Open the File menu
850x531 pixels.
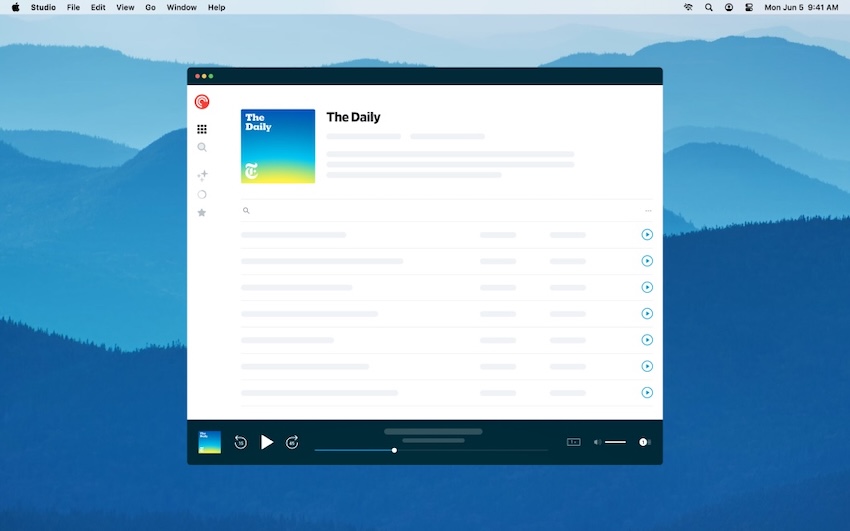coord(73,7)
